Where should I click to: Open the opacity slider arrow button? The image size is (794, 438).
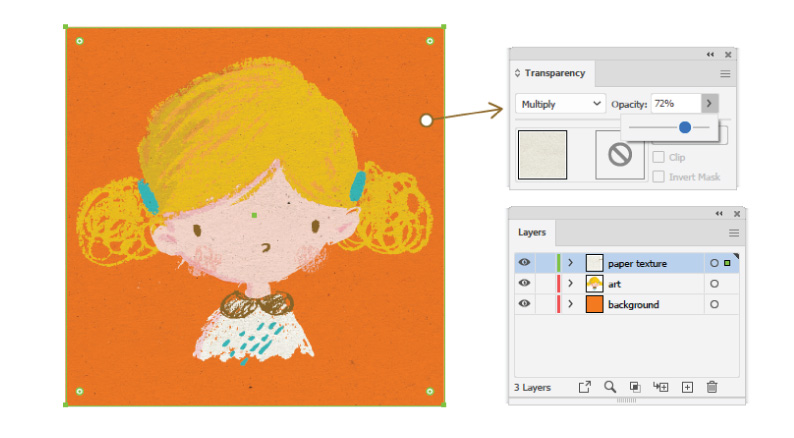(x=709, y=103)
